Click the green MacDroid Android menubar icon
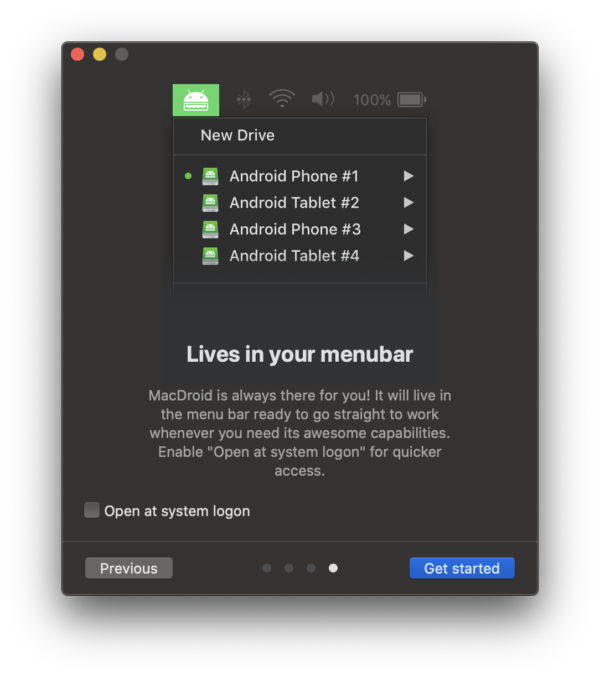Screen dimensions: 600x677 point(196,100)
